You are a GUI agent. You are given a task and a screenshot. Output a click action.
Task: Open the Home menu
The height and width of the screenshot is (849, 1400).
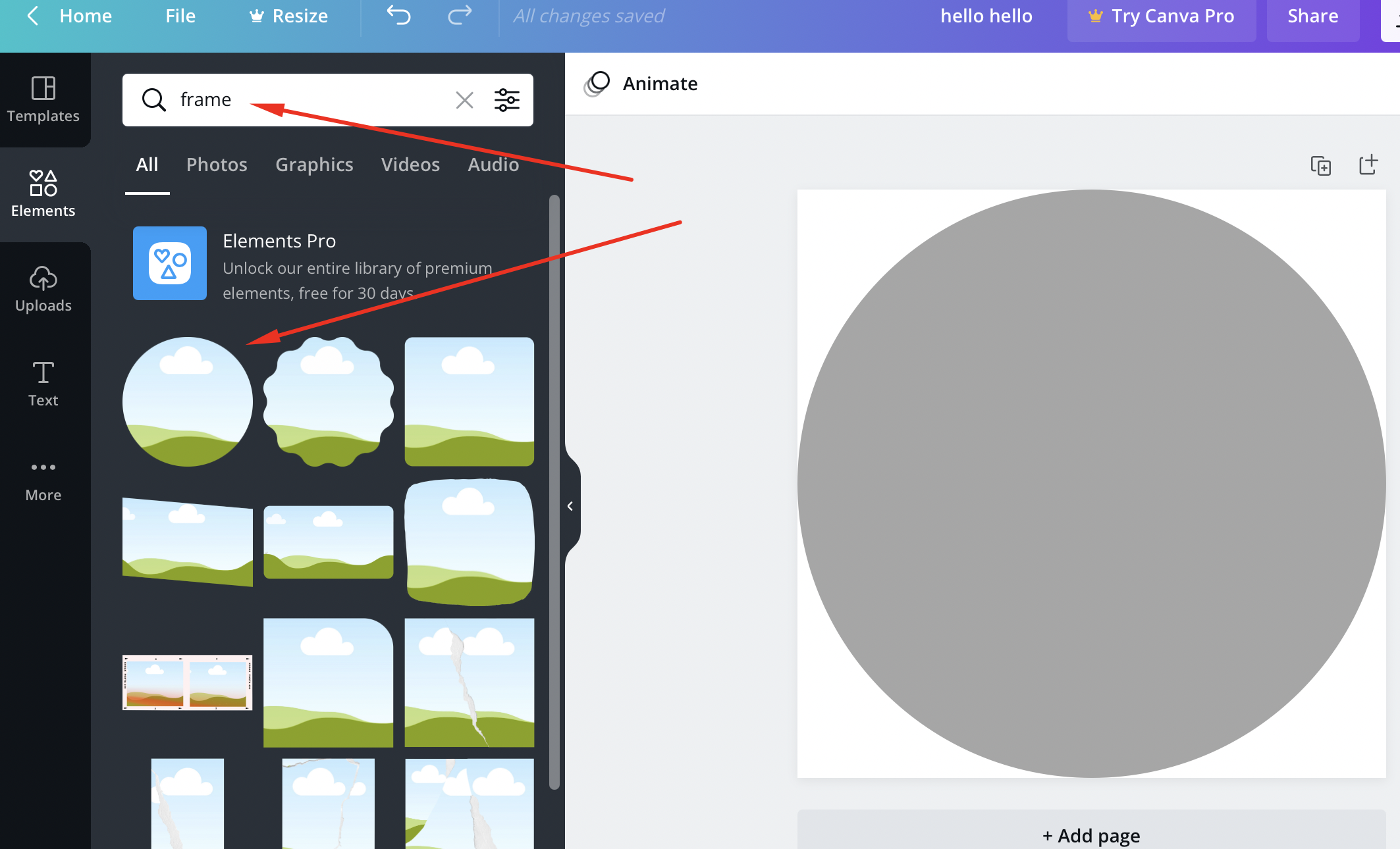point(86,16)
